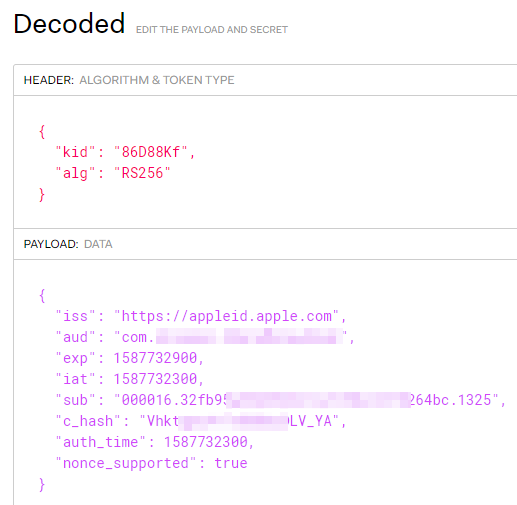Screen dimensions: 517x505
Task: Click the auth_time value 1587732300
Action: point(206,442)
